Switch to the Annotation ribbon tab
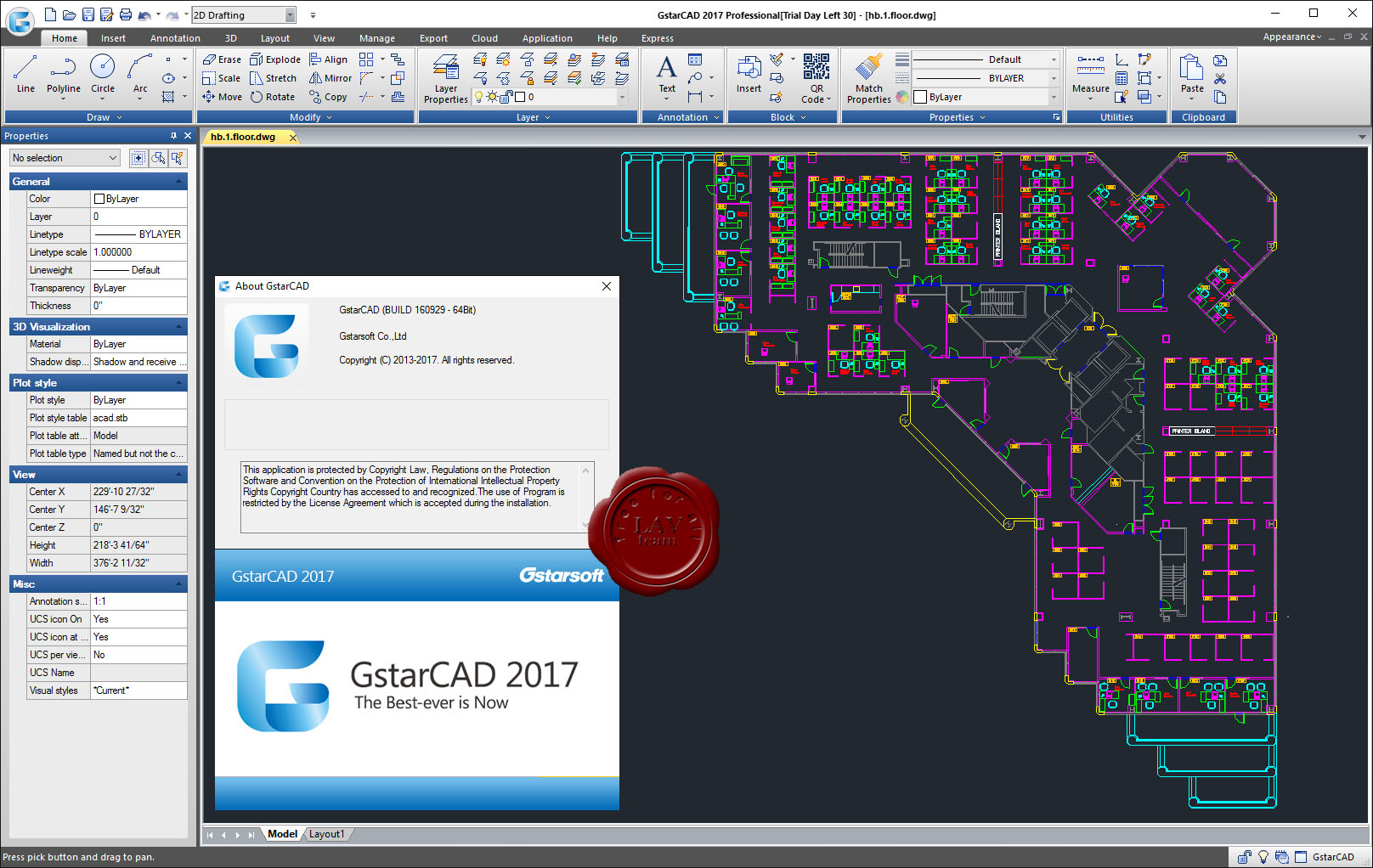1373x868 pixels. [175, 38]
